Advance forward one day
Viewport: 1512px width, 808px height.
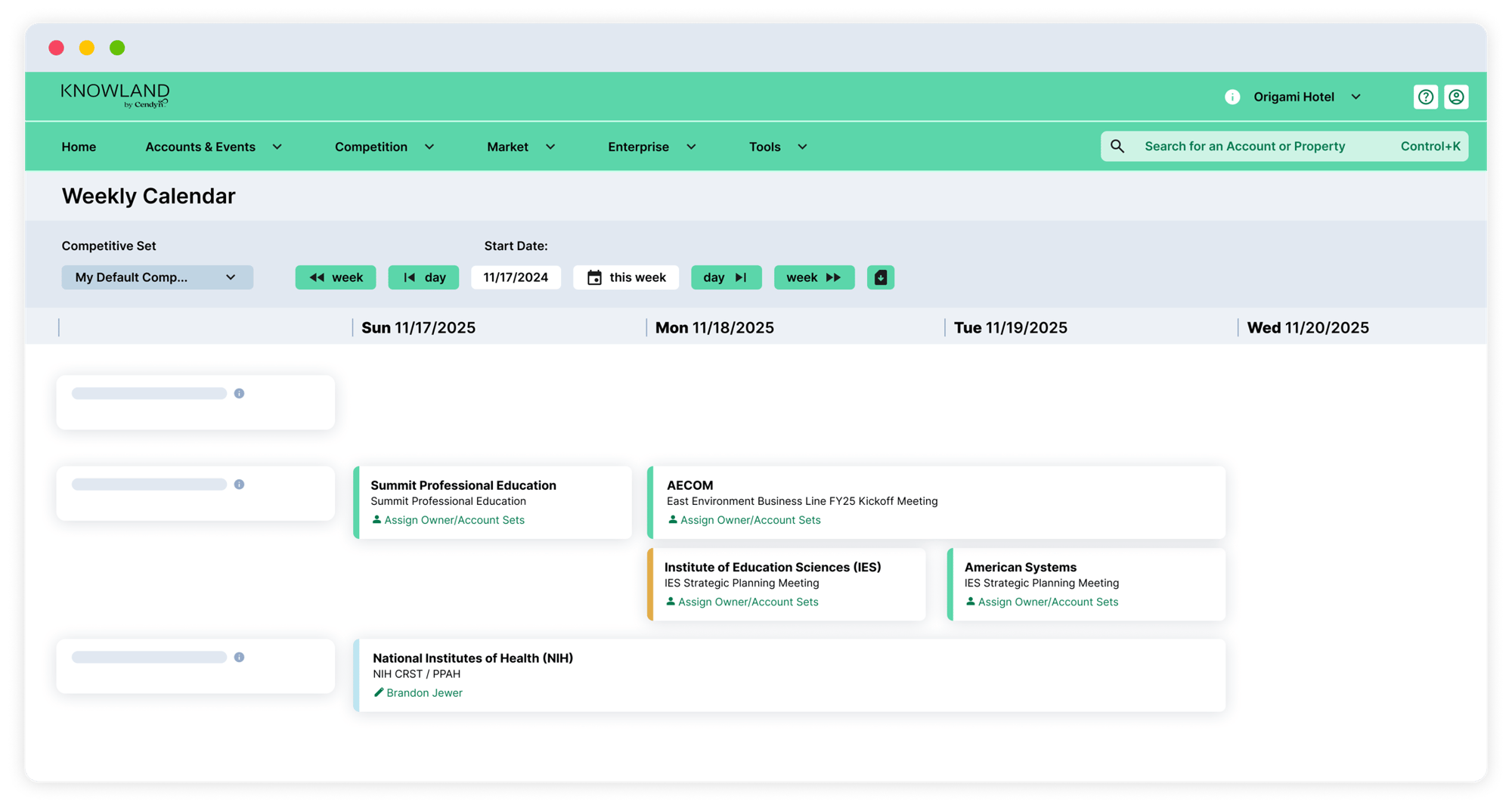(x=726, y=277)
